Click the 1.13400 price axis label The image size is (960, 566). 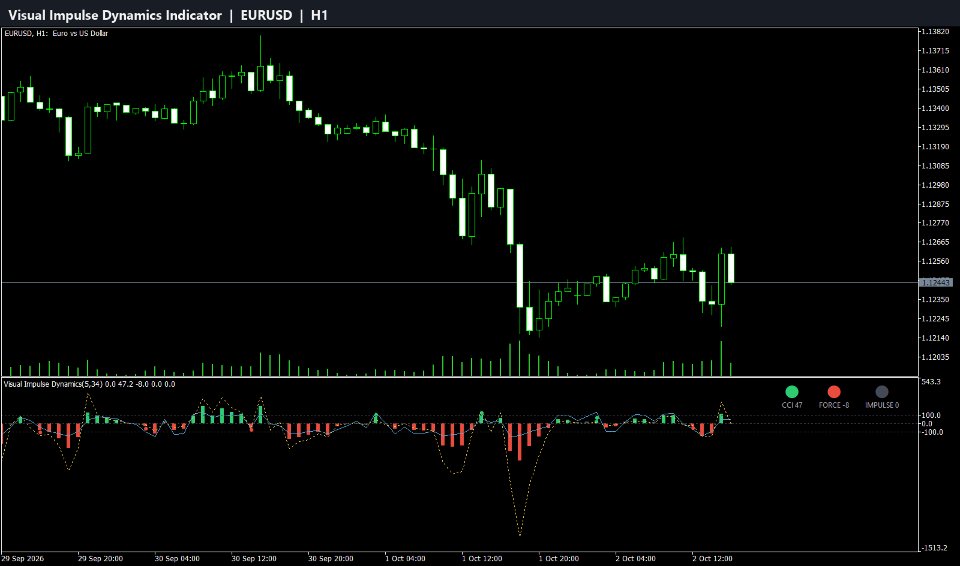tap(936, 108)
